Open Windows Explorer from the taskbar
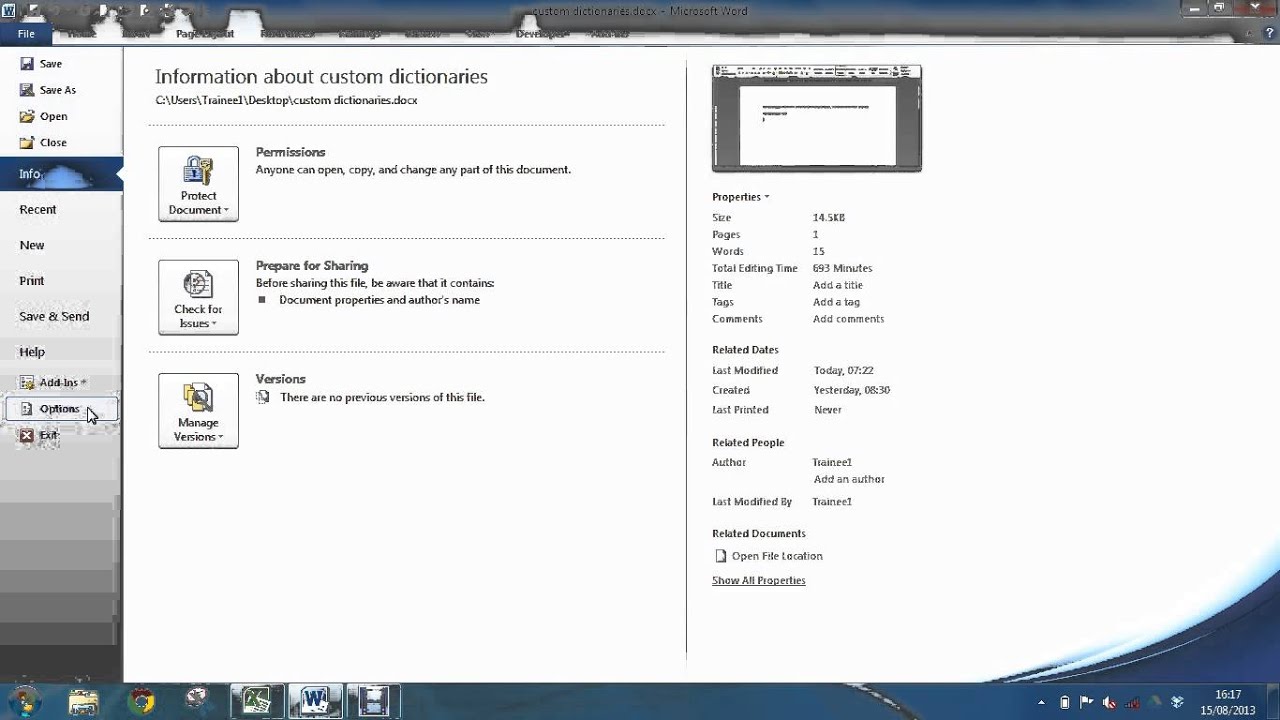Image resolution: width=1280 pixels, height=720 pixels. coord(84,701)
